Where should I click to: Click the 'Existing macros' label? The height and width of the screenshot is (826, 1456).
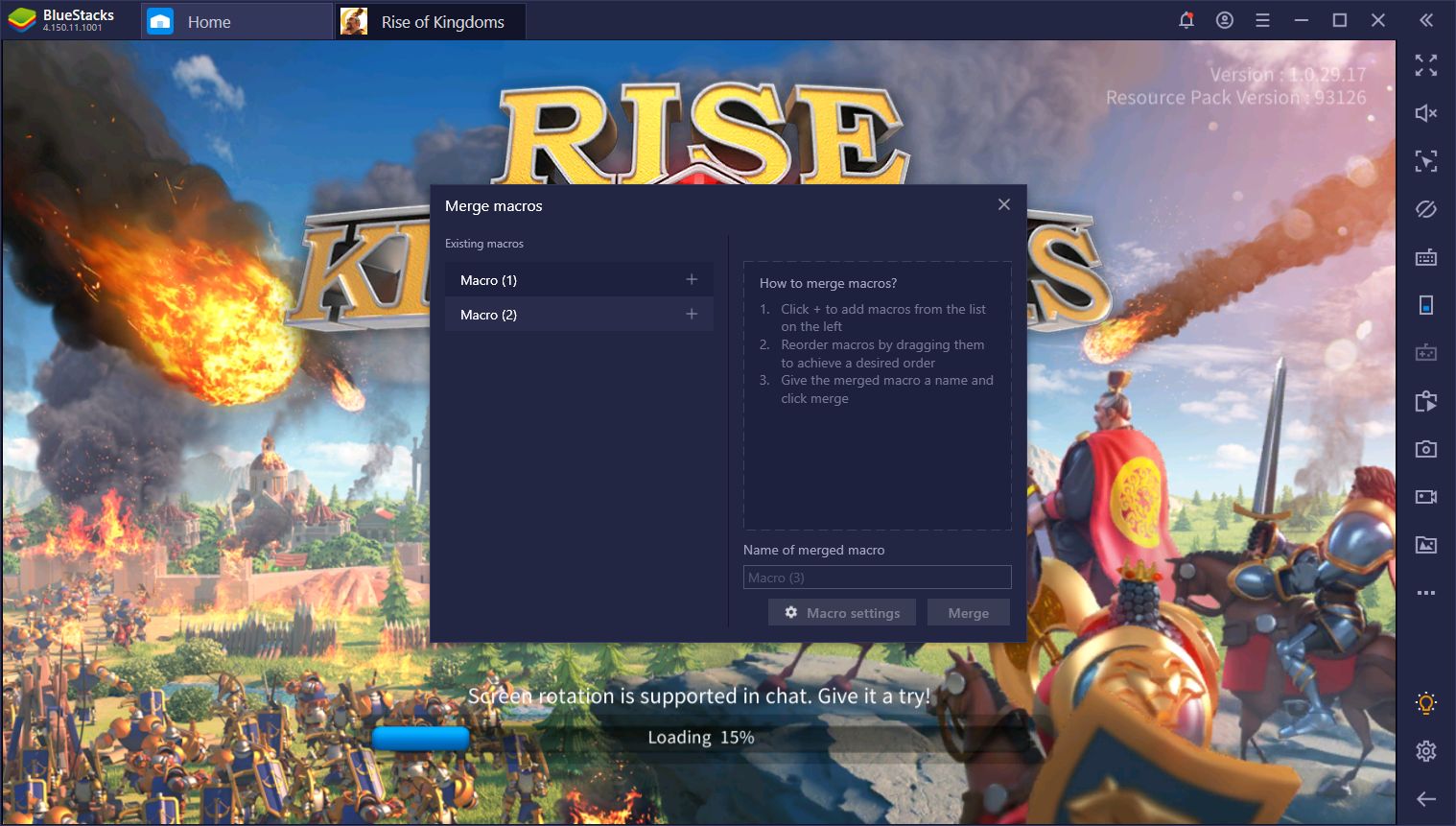coord(484,244)
